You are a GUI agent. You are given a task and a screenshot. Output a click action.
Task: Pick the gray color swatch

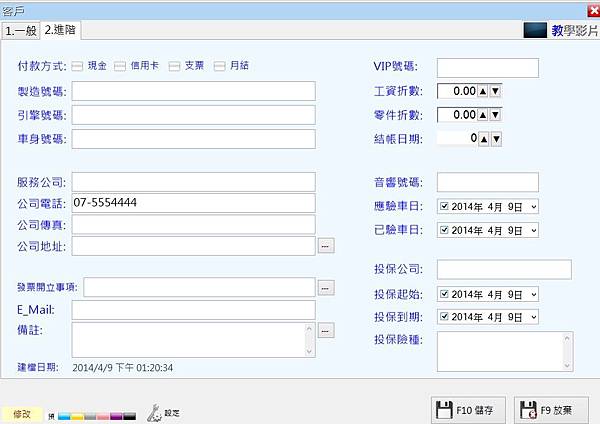(90, 416)
